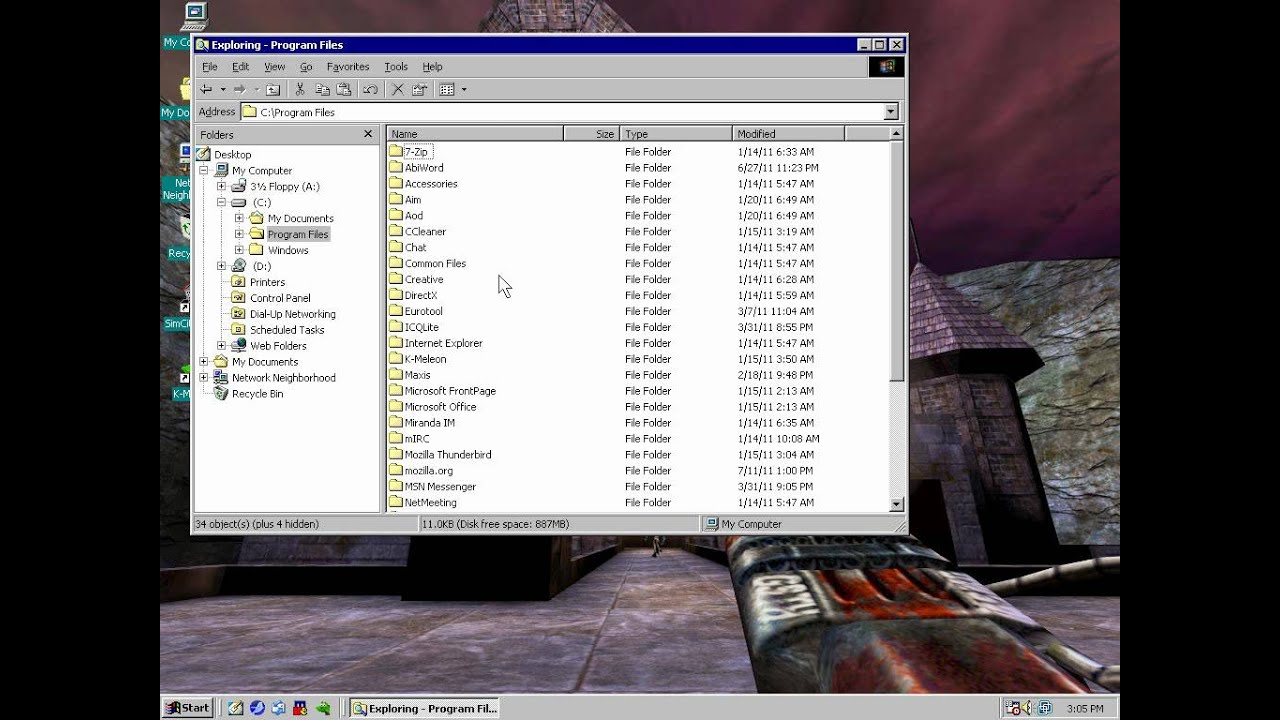This screenshot has width=1280, height=720.
Task: Select the AbiWord folder icon
Action: pyautogui.click(x=395, y=168)
